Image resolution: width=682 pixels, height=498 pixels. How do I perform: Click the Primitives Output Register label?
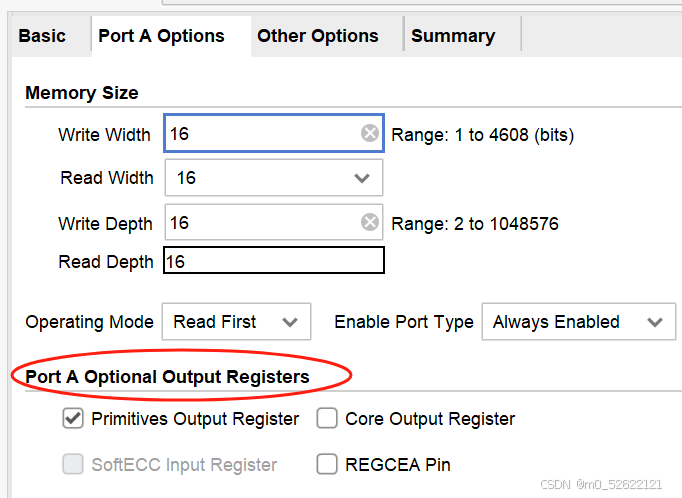point(195,419)
